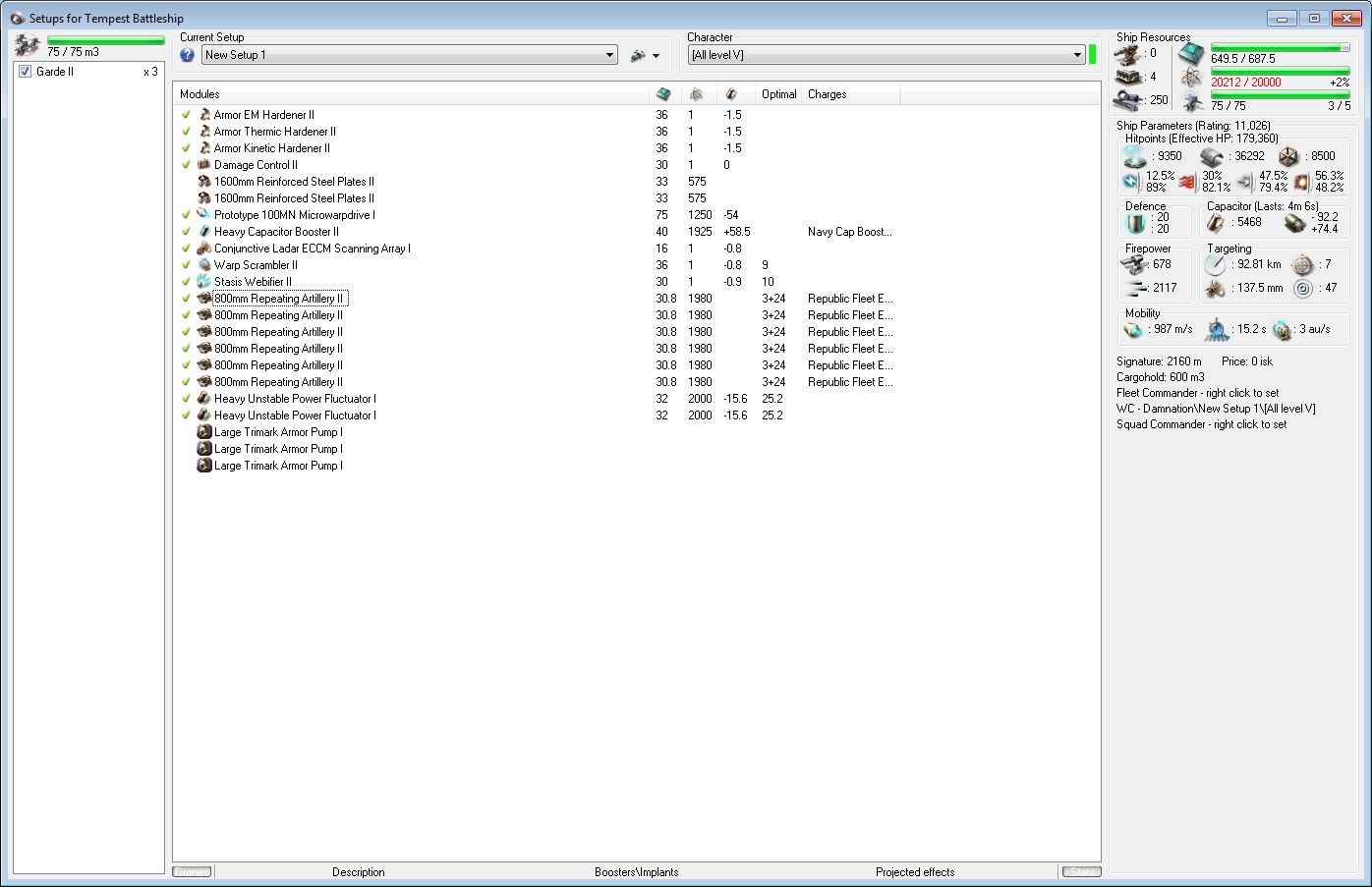
Task: Click the thermal resistance flame icon
Action: coord(1188,182)
